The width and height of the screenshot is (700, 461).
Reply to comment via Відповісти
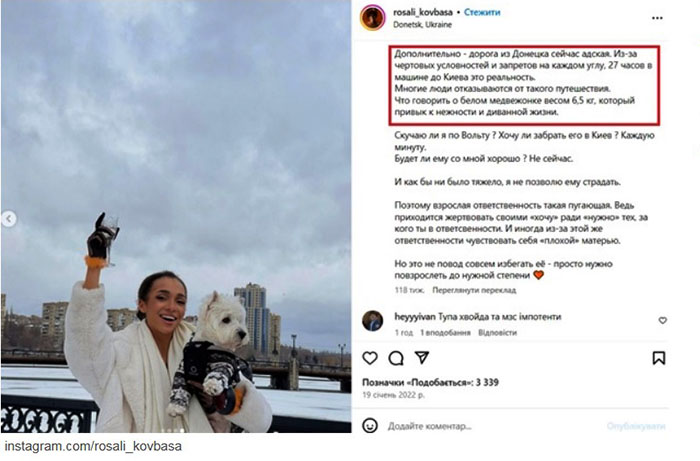497,332
